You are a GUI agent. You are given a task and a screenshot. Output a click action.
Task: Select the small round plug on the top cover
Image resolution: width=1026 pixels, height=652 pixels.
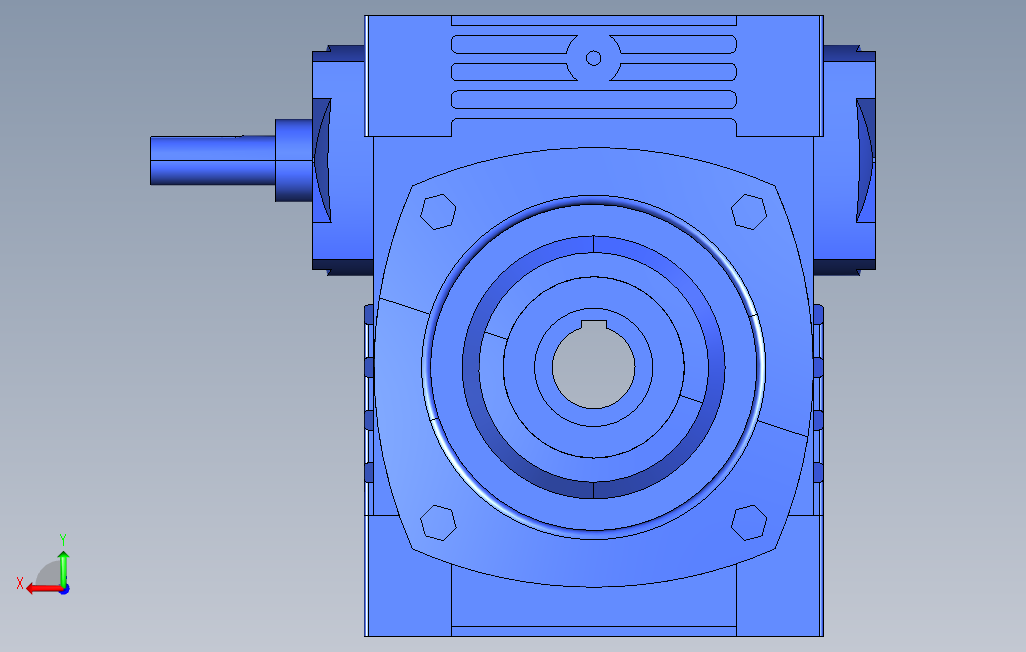click(593, 58)
